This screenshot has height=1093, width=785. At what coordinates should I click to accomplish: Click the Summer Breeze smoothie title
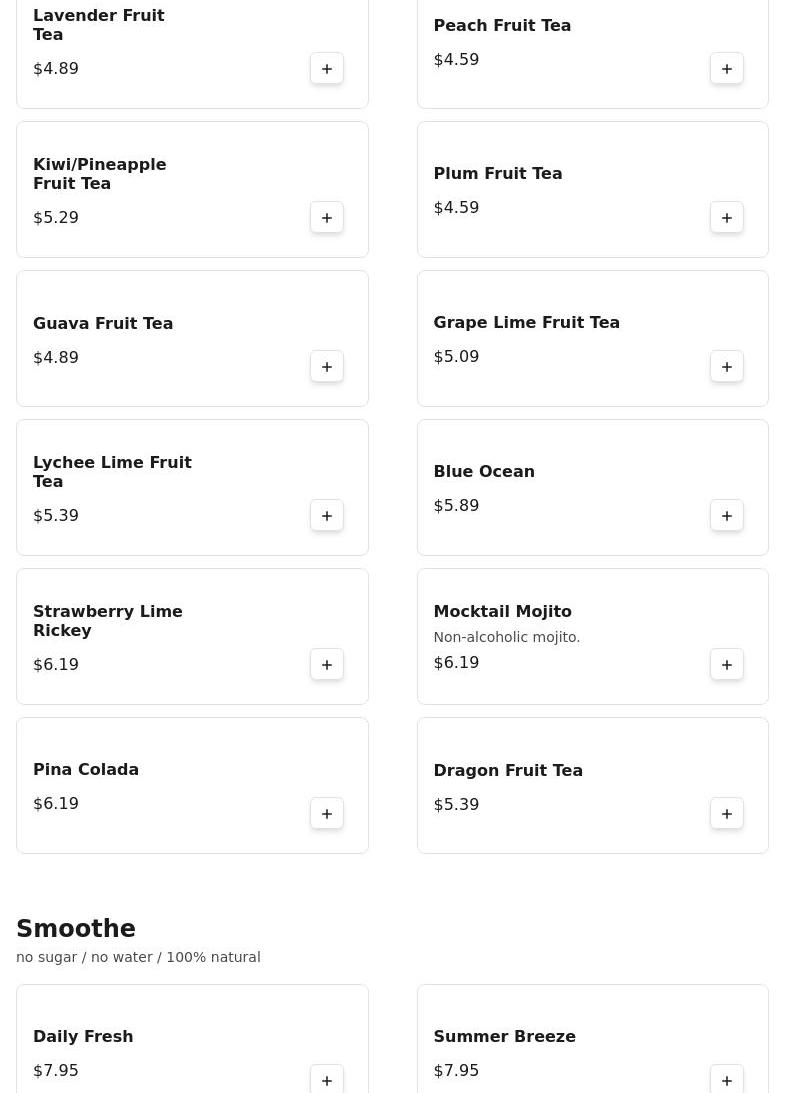(504, 1036)
